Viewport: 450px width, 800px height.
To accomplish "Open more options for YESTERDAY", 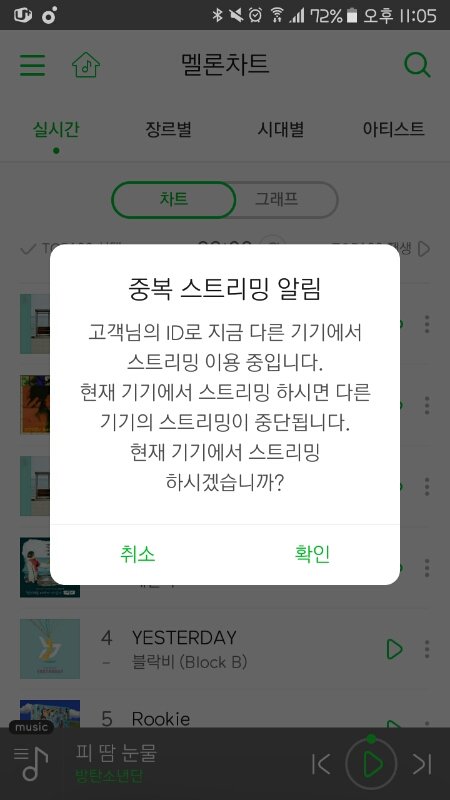I will 427,649.
